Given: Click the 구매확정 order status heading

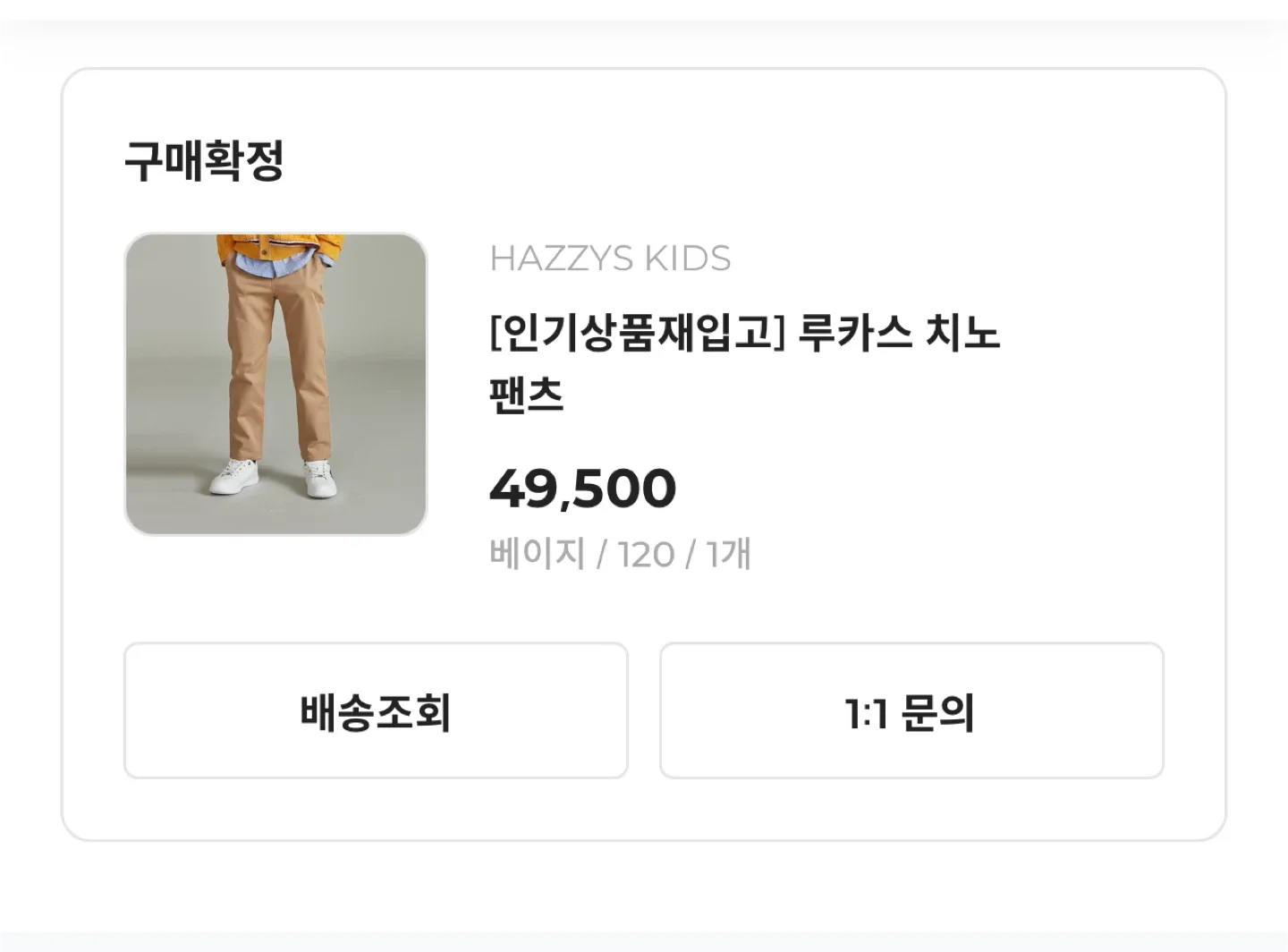Looking at the screenshot, I should point(204,162).
